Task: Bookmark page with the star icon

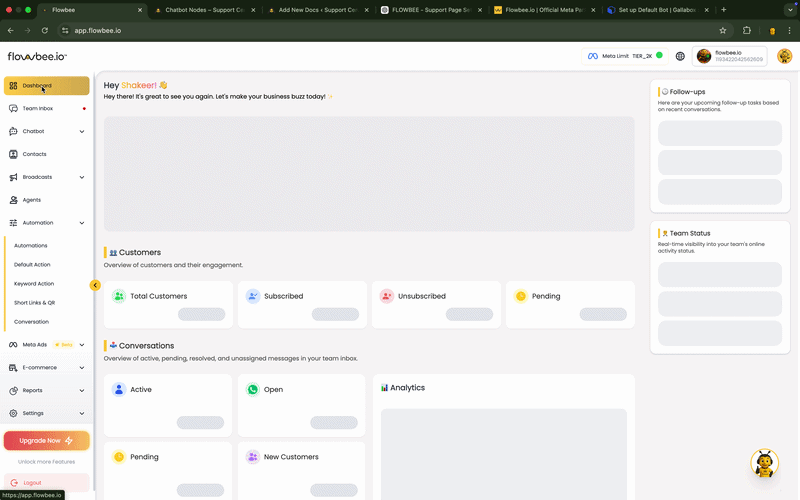Action: (x=723, y=31)
